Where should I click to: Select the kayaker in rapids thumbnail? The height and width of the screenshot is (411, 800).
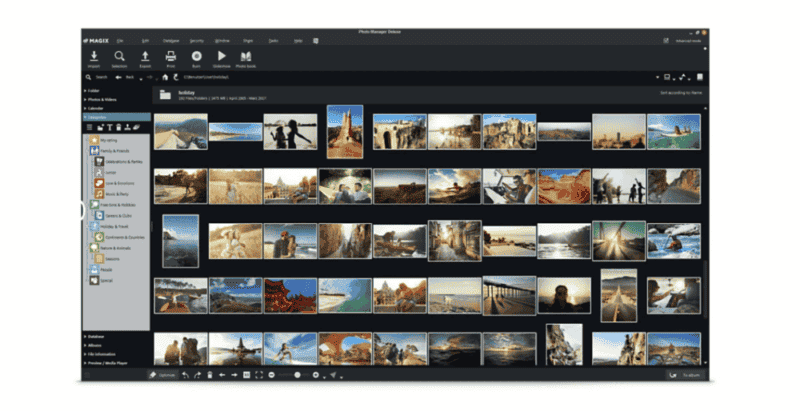click(x=673, y=241)
